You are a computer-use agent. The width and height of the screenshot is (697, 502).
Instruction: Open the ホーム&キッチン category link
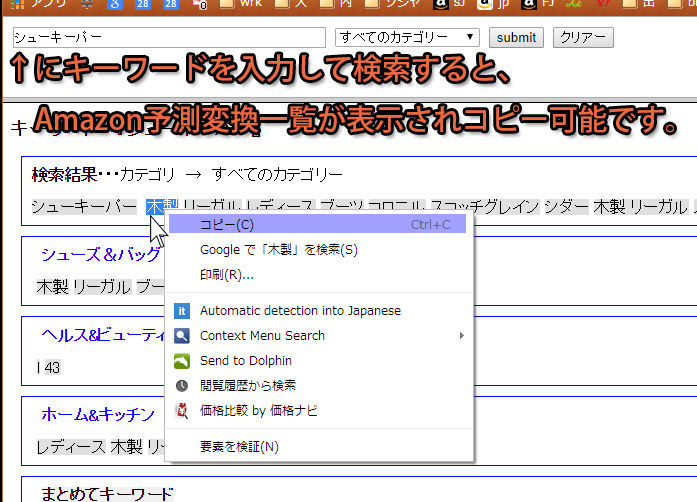tap(98, 414)
